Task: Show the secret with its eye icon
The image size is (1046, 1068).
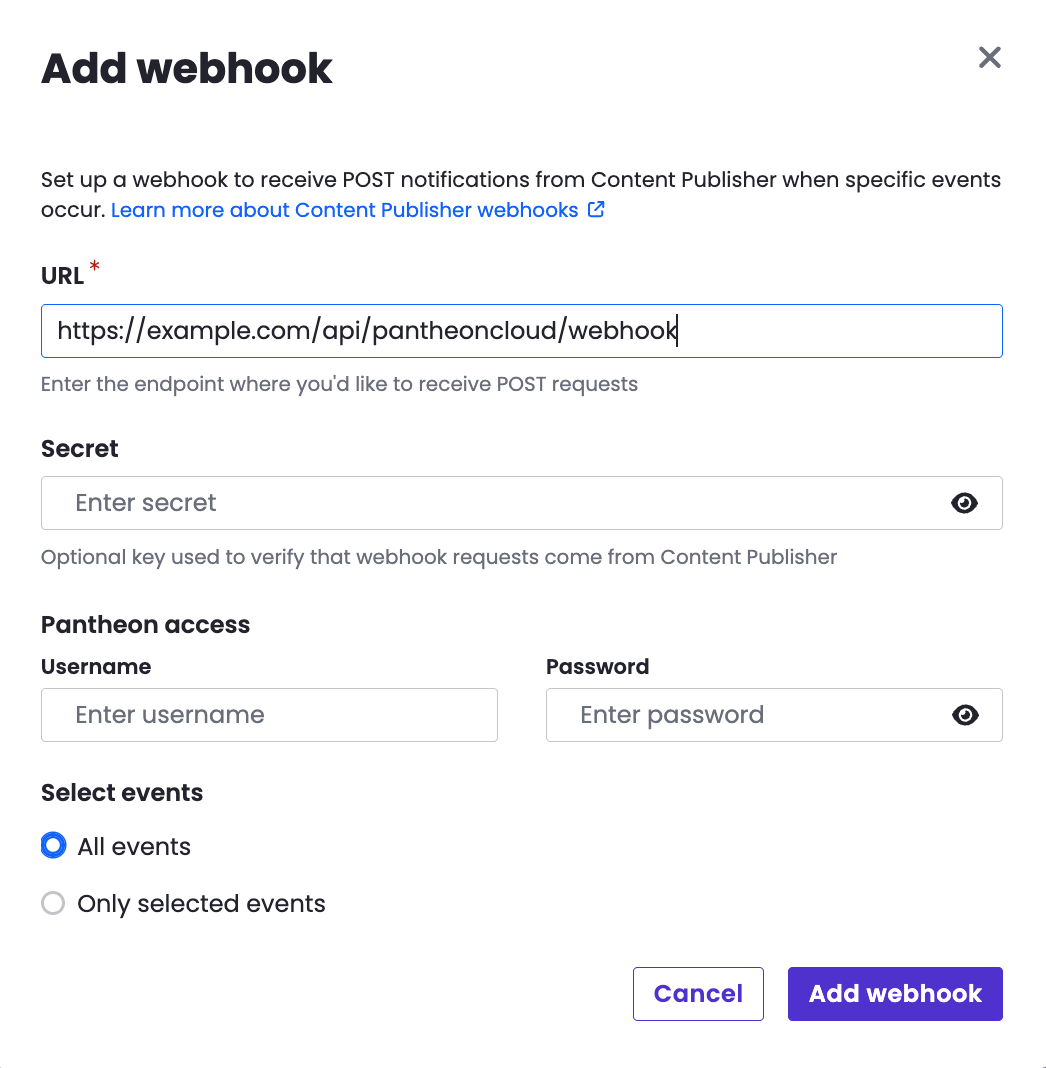Action: click(x=964, y=503)
